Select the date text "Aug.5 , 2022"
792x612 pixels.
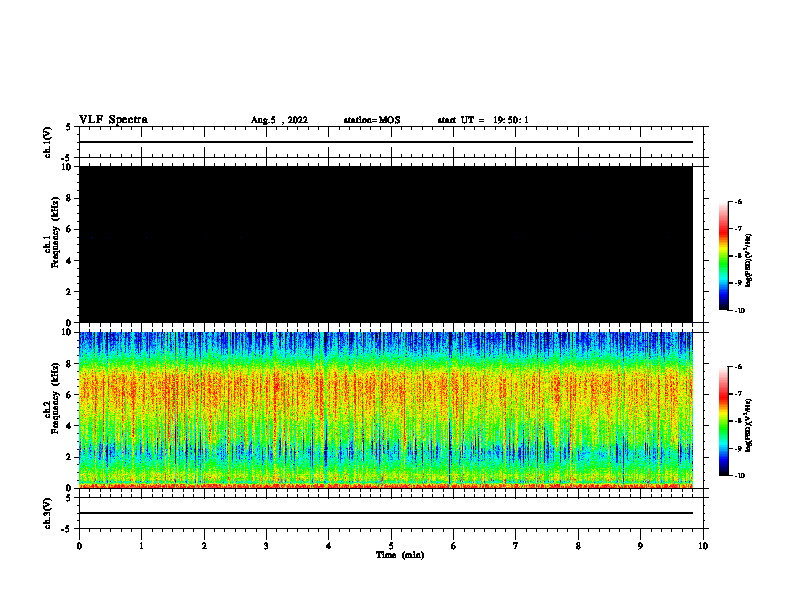pyautogui.click(x=279, y=120)
